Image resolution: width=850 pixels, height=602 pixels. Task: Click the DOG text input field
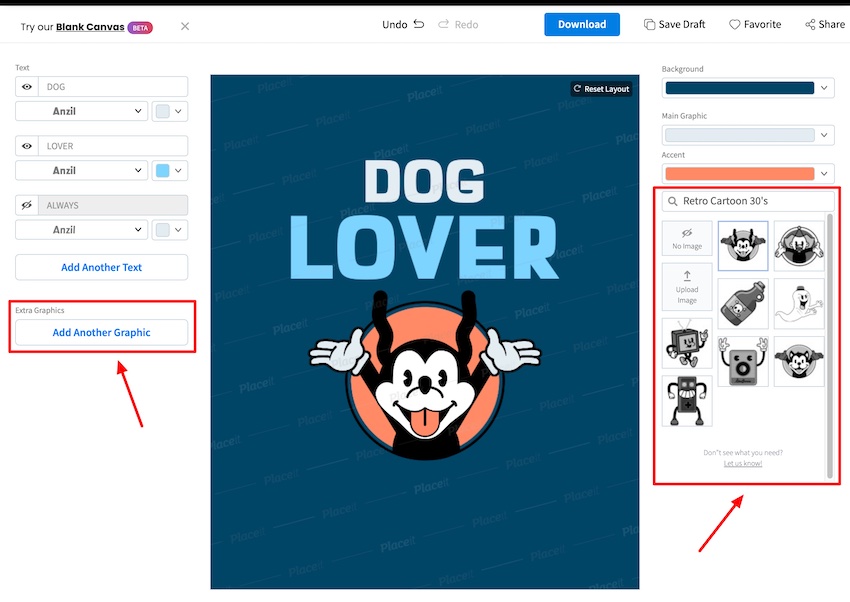[x=113, y=87]
